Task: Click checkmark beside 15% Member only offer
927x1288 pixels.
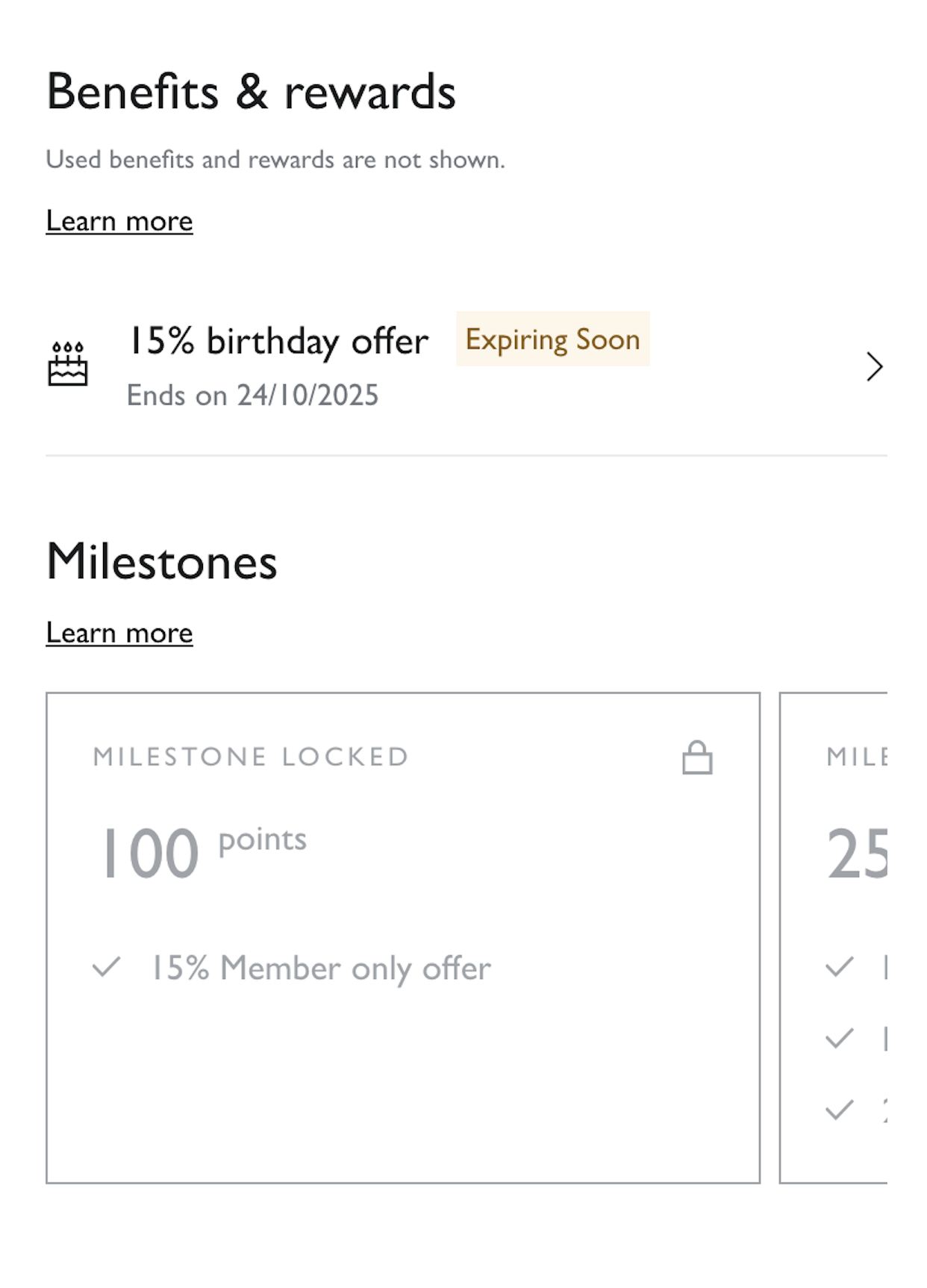Action: 107,967
